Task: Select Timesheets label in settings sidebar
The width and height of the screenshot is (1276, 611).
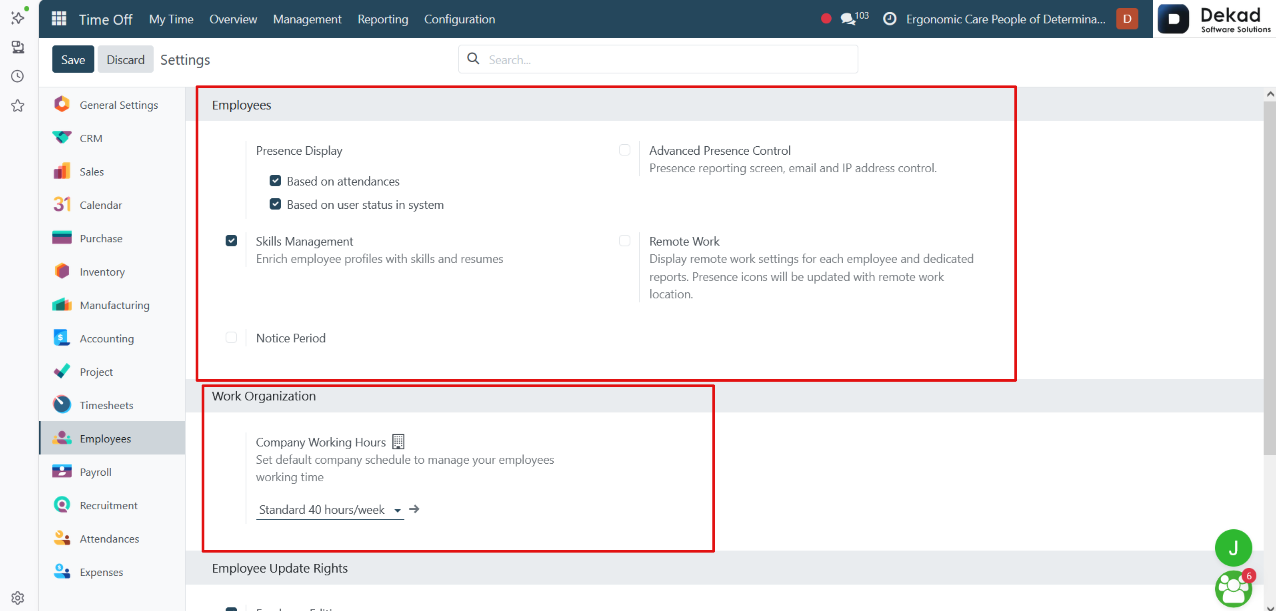Action: (x=107, y=405)
